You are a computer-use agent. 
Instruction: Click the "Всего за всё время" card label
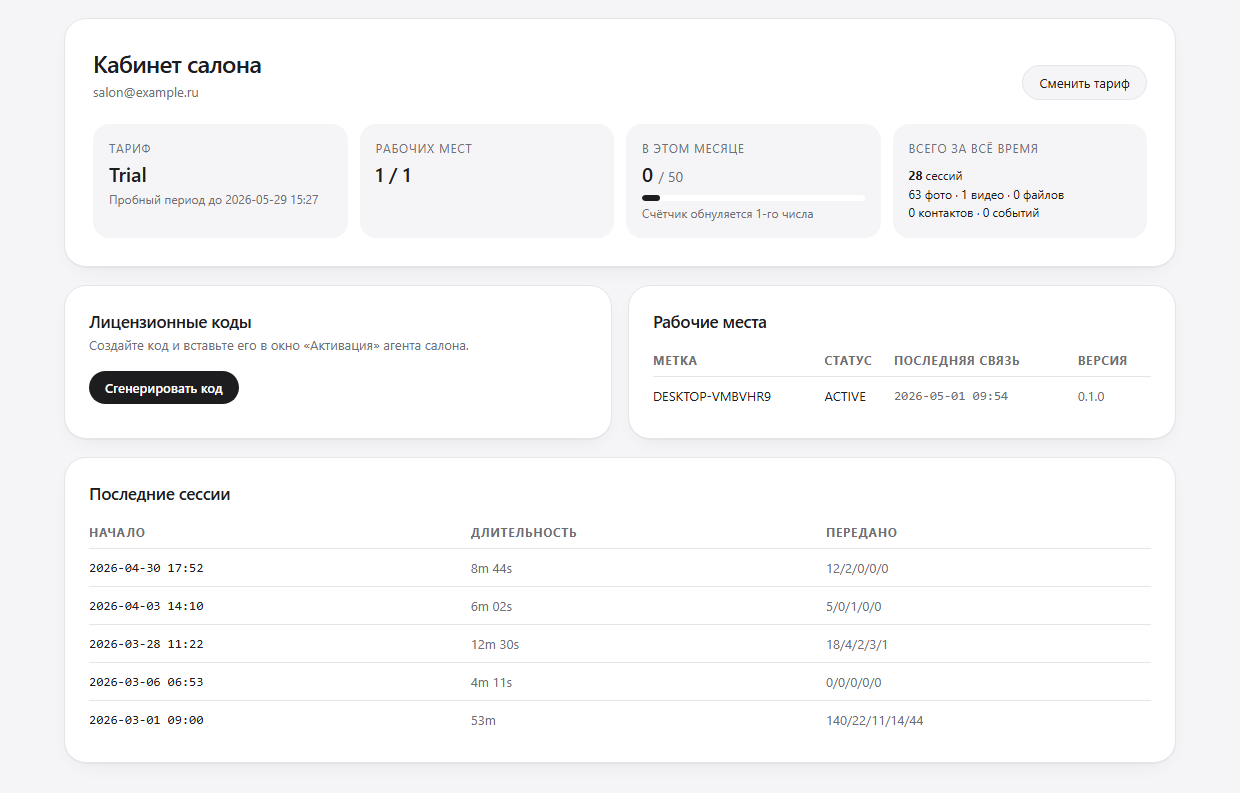pyautogui.click(x=973, y=148)
